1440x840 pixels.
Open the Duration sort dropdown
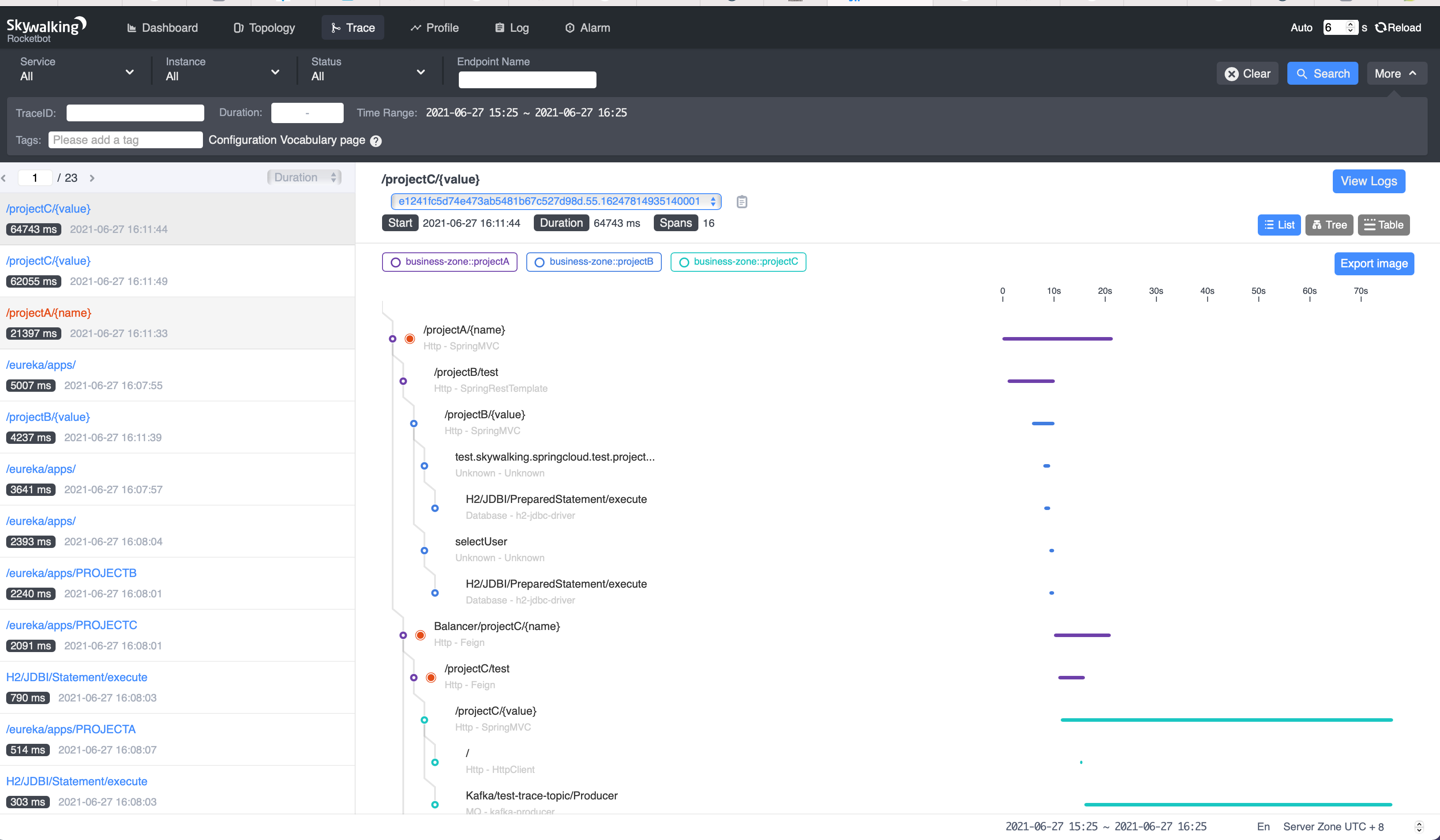(x=304, y=178)
